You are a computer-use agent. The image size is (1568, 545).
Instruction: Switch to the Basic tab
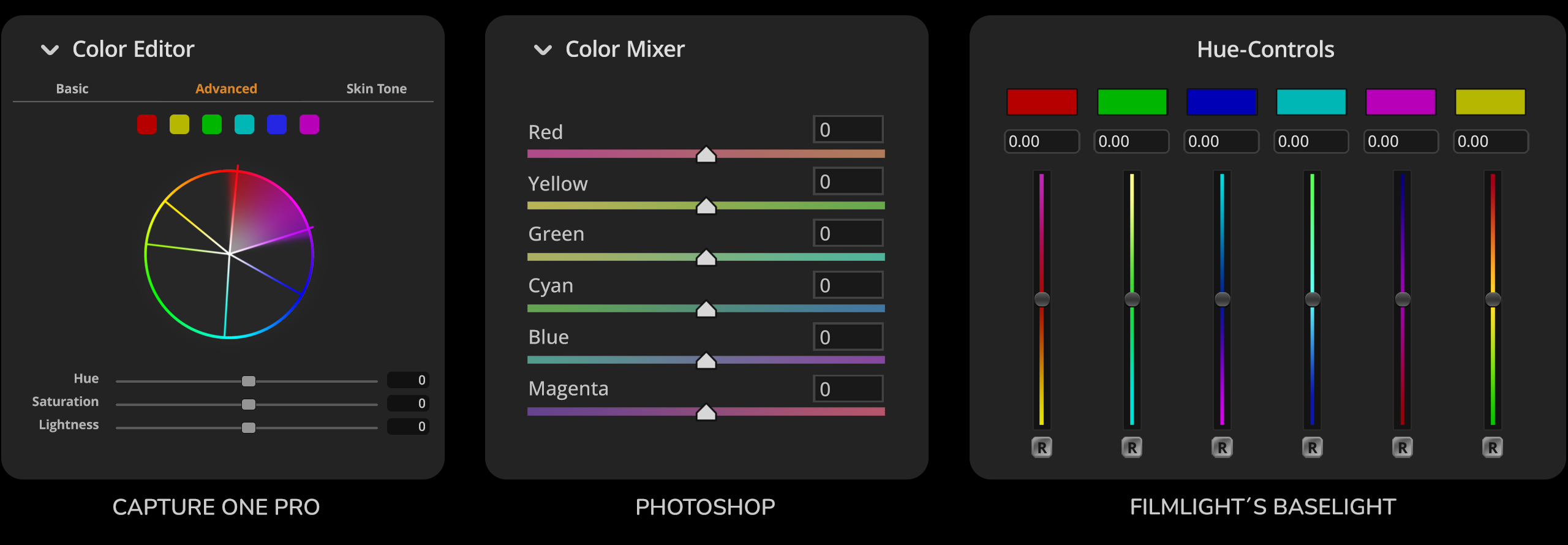point(72,89)
